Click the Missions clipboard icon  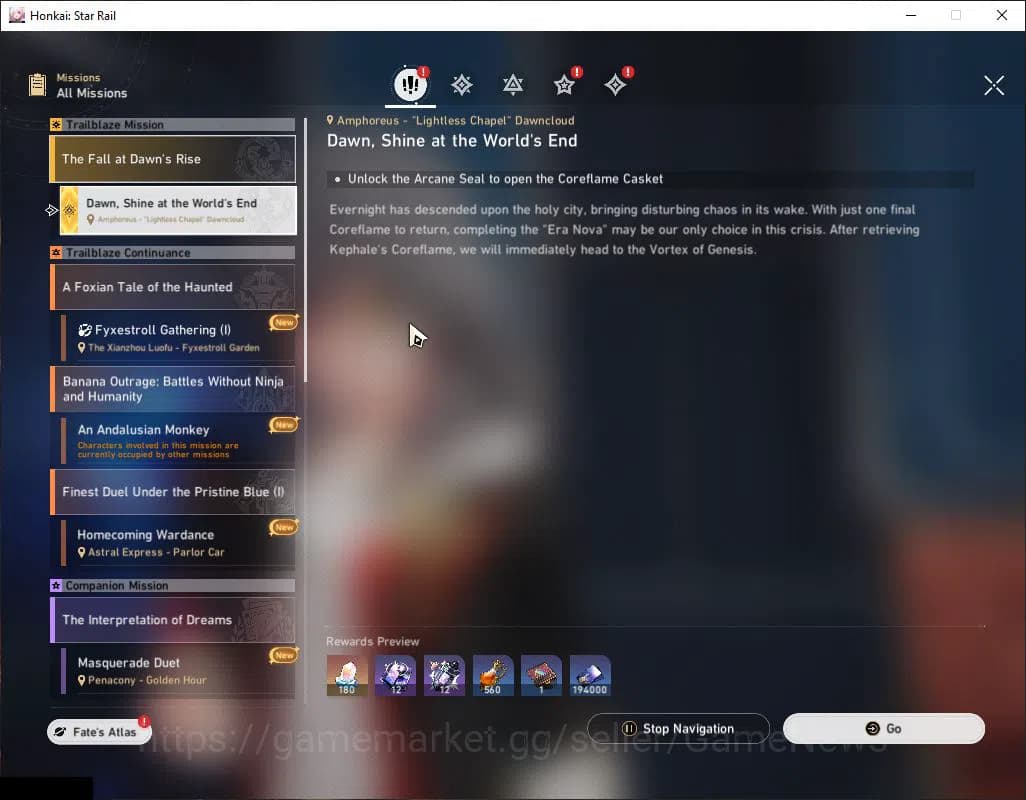[x=37, y=85]
